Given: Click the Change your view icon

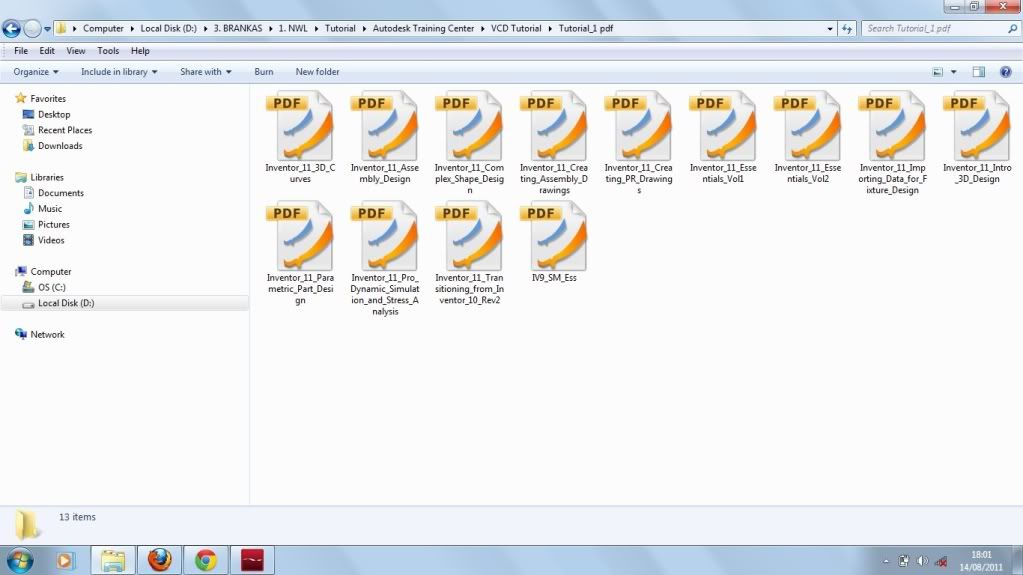Looking at the screenshot, I should coord(938,72).
